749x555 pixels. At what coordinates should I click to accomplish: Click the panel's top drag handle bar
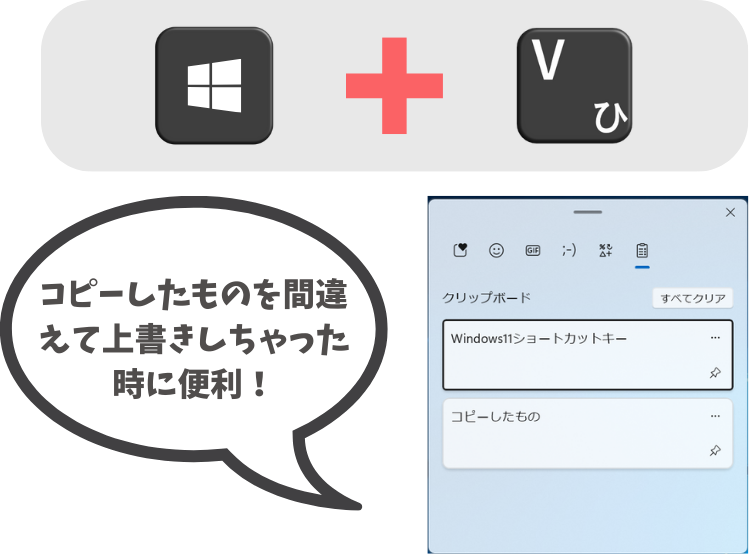[588, 212]
